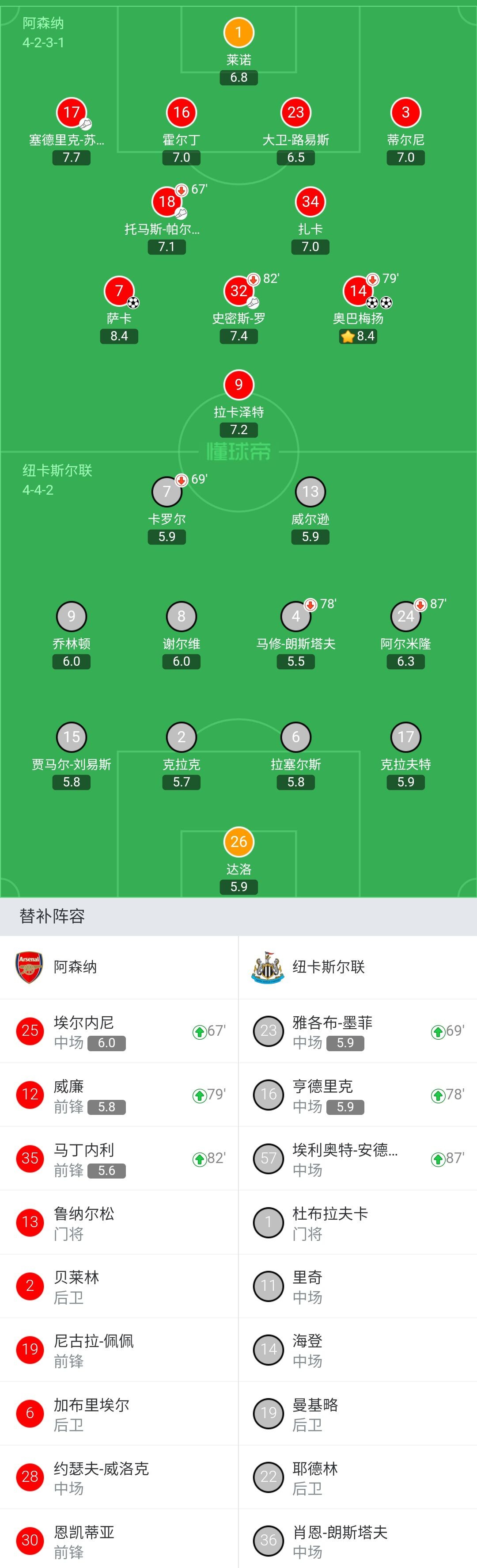Open 纽卡斯尔联 team name in substitutes

(x=329, y=967)
